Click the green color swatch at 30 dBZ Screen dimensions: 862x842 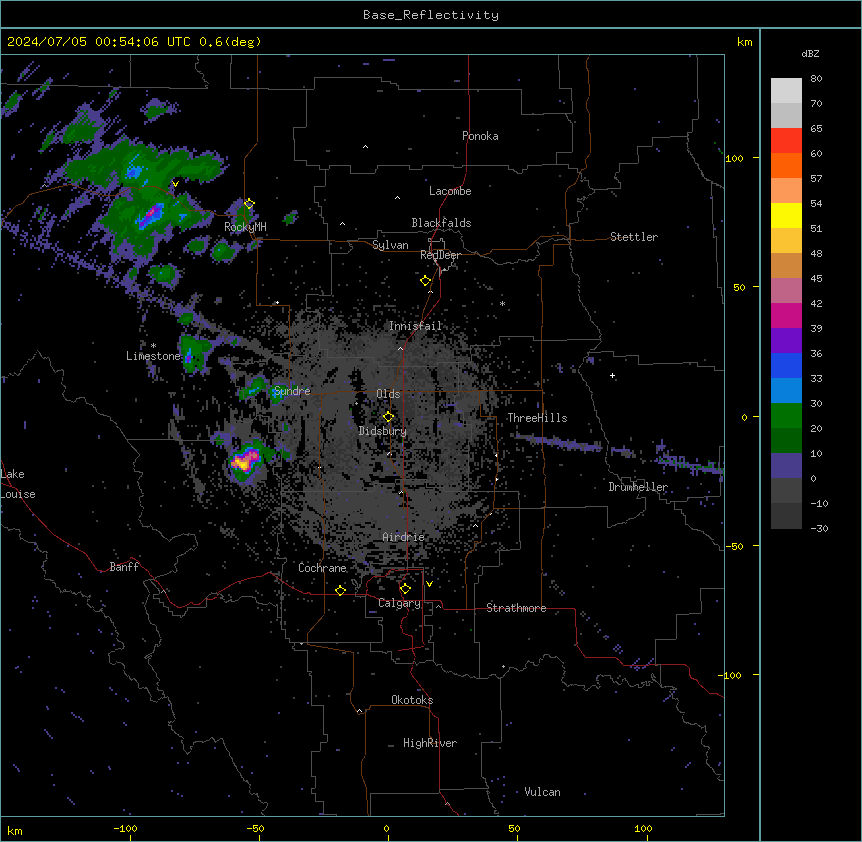click(786, 416)
